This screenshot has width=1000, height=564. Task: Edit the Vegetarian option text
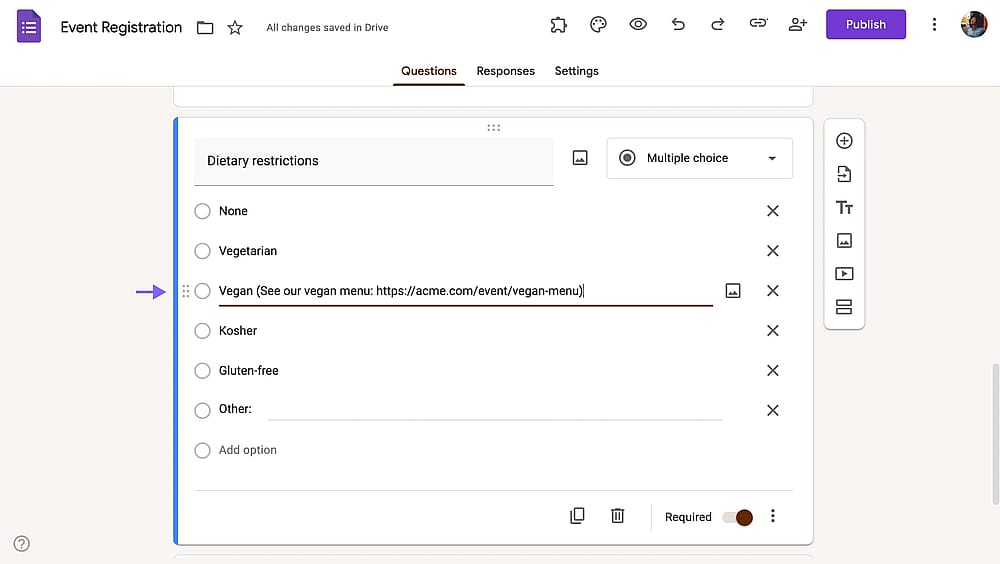pyautogui.click(x=247, y=251)
